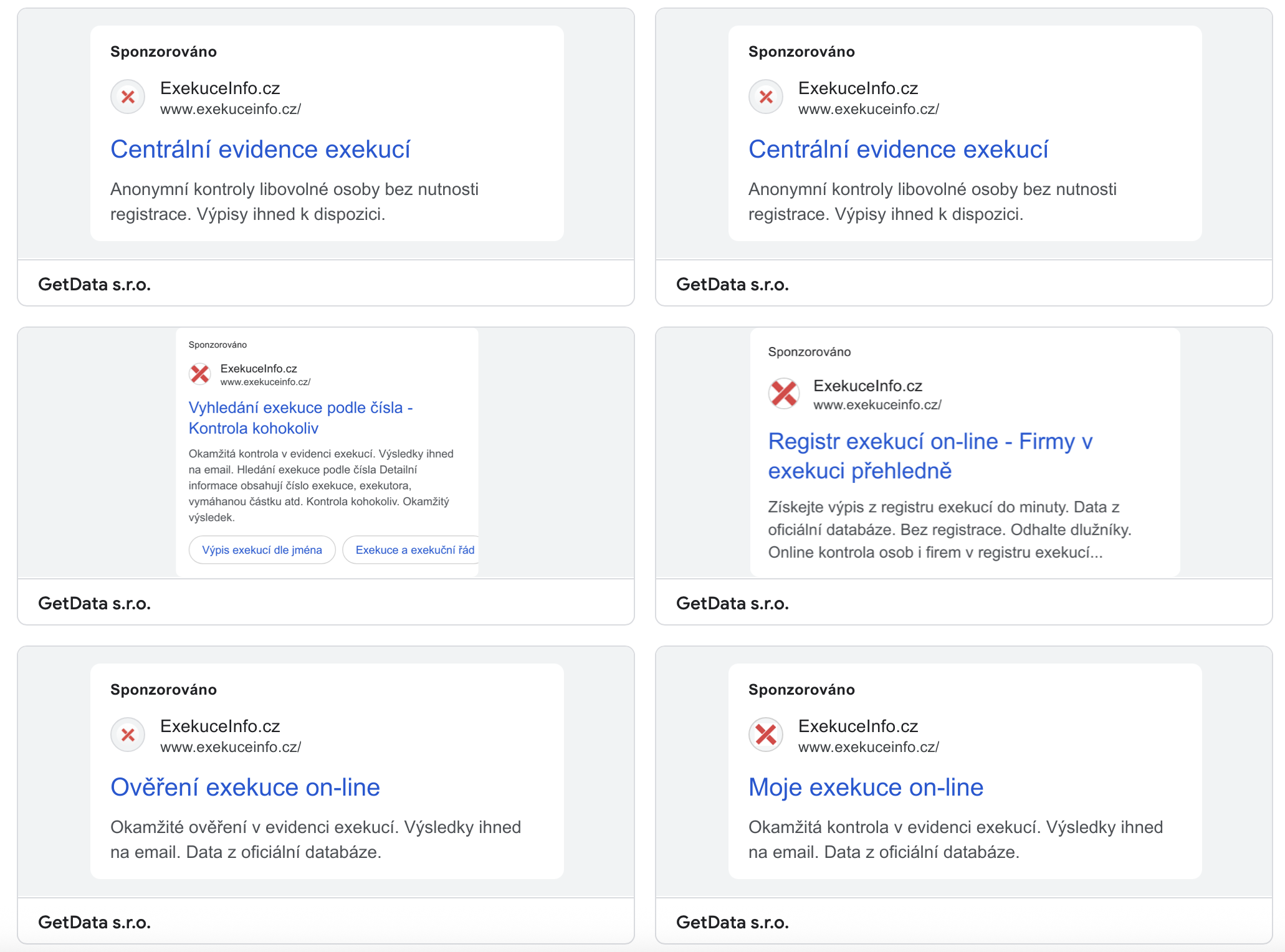The width and height of the screenshot is (1285, 952).
Task: Click the www.exekuceinfo.cz/ URL in Moje exekuce ad
Action: 869,747
